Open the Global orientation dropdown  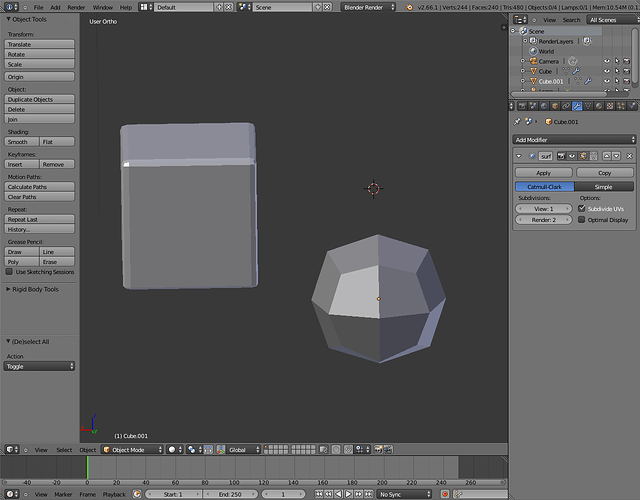pyautogui.click(x=243, y=449)
